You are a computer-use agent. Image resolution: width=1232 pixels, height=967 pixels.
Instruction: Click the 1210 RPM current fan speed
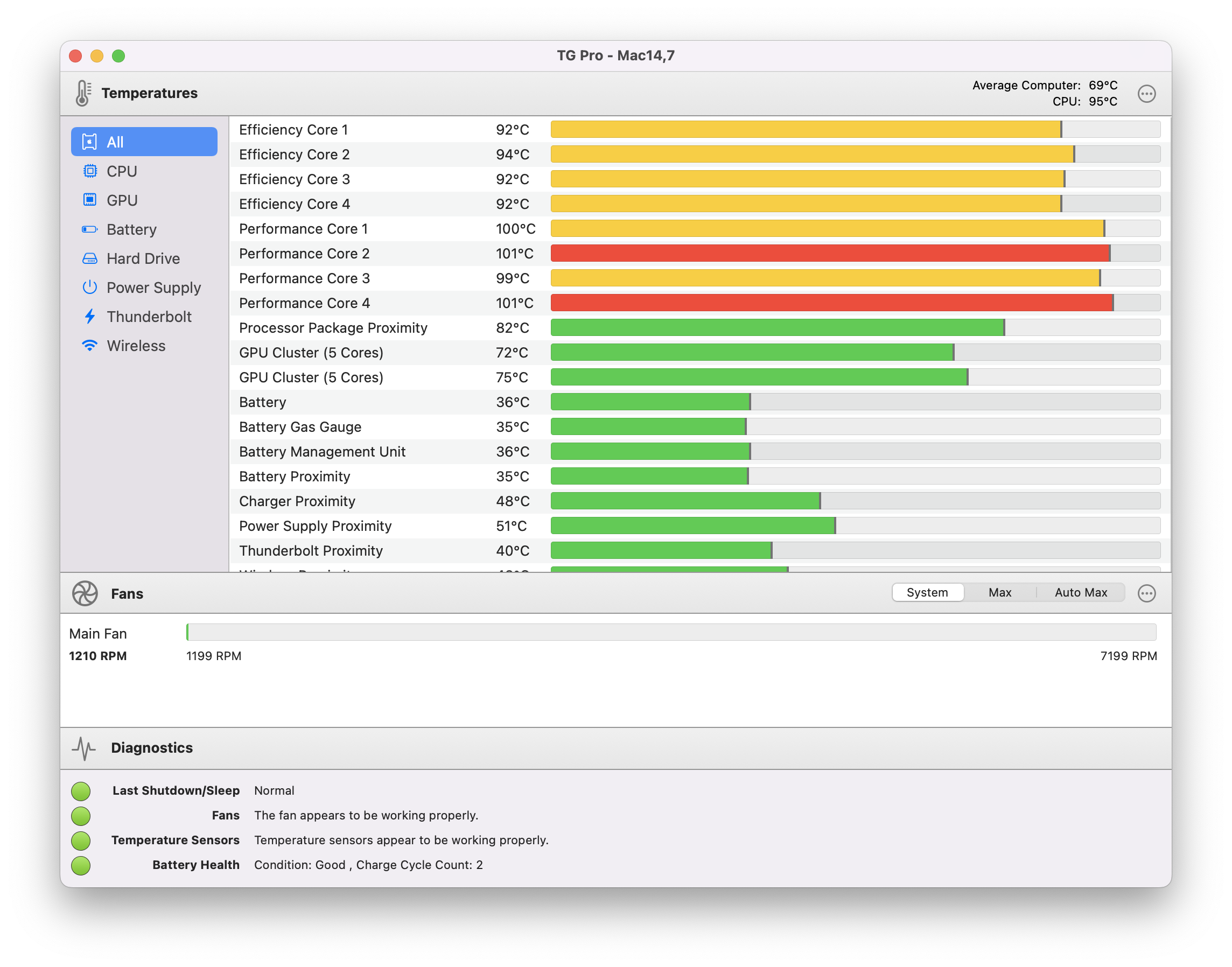[98, 656]
